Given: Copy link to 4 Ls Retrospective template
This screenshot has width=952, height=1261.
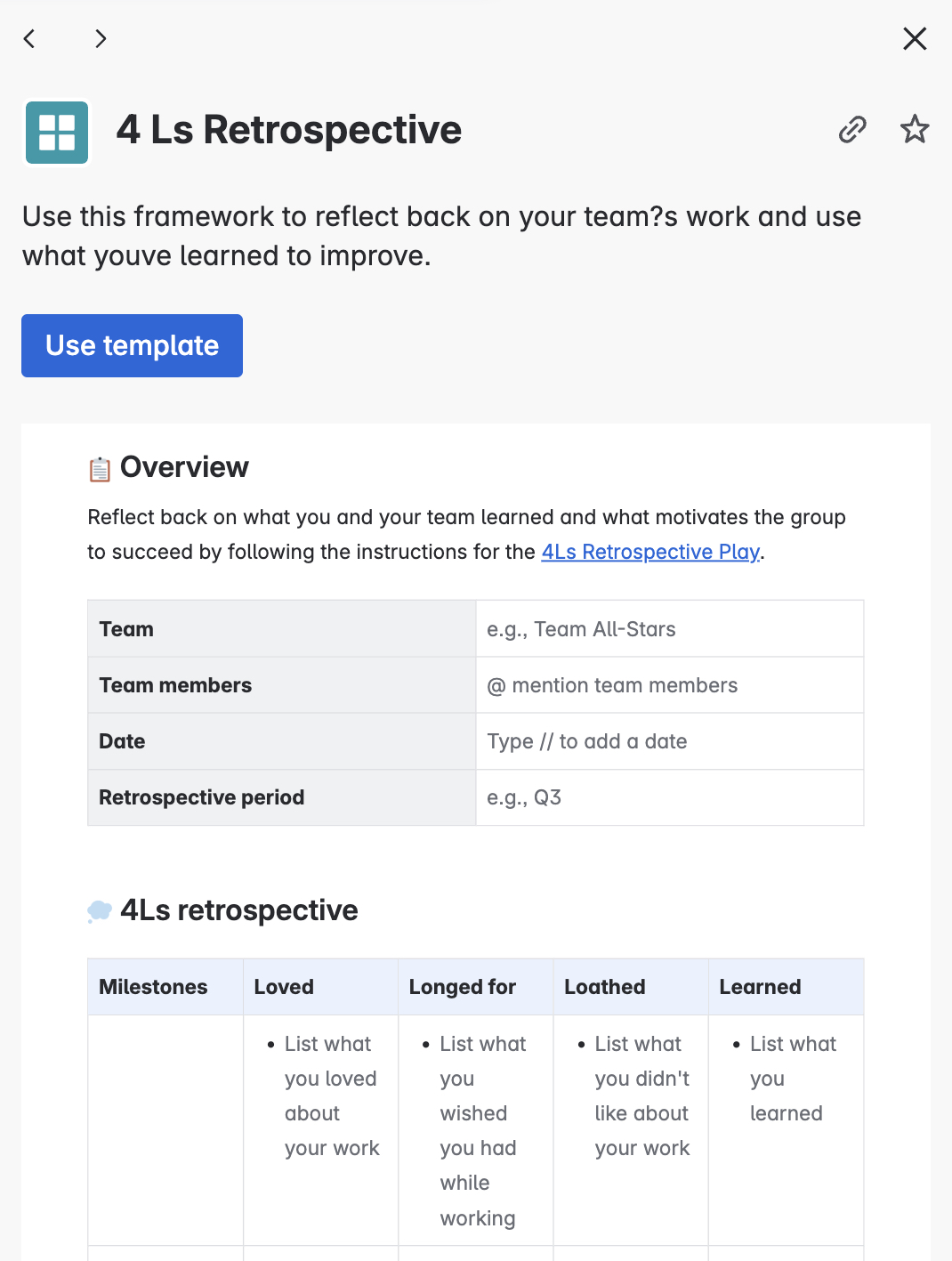Looking at the screenshot, I should click(x=852, y=129).
